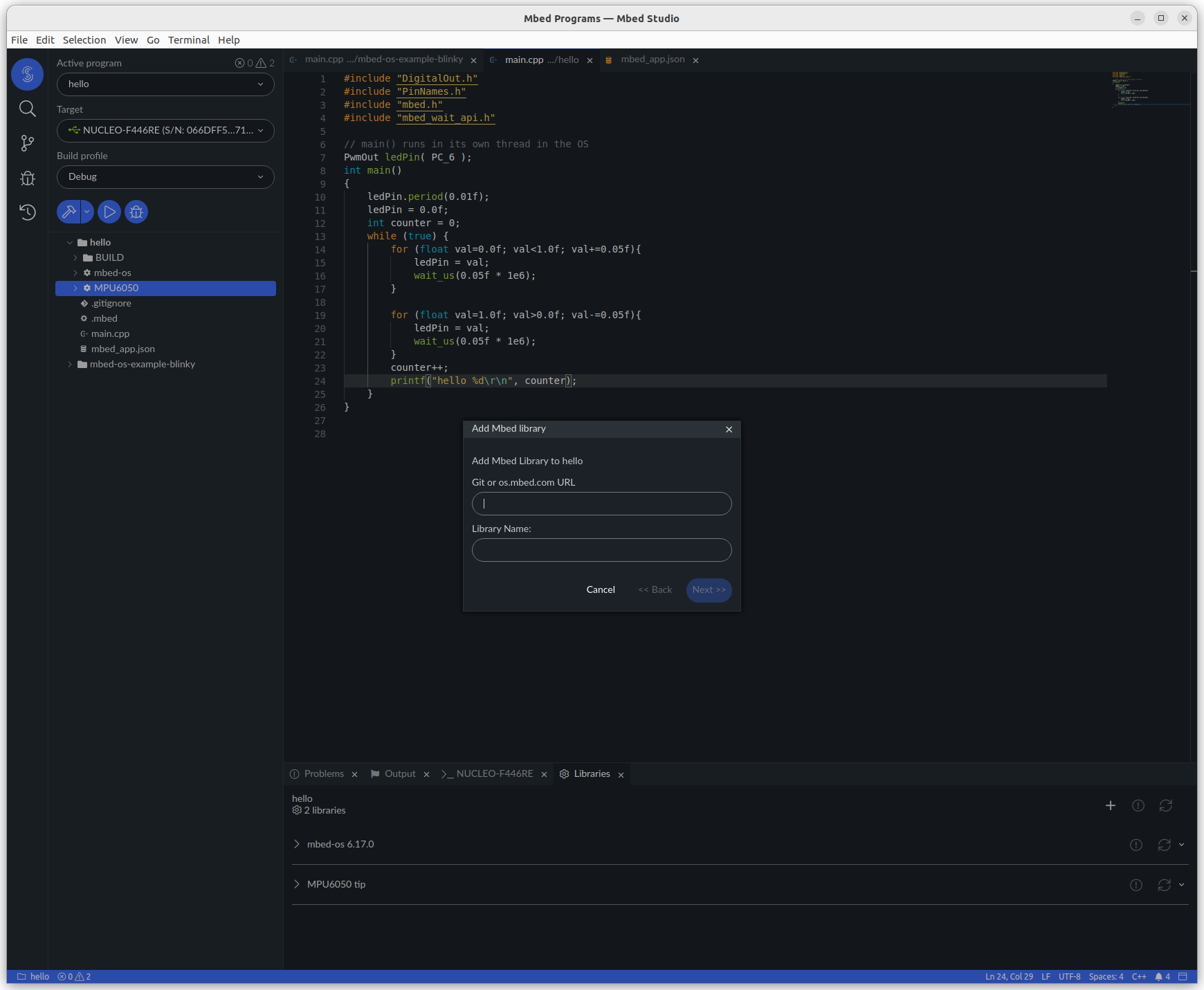1204x990 pixels.
Task: Open the Search sidebar icon
Action: click(x=28, y=109)
